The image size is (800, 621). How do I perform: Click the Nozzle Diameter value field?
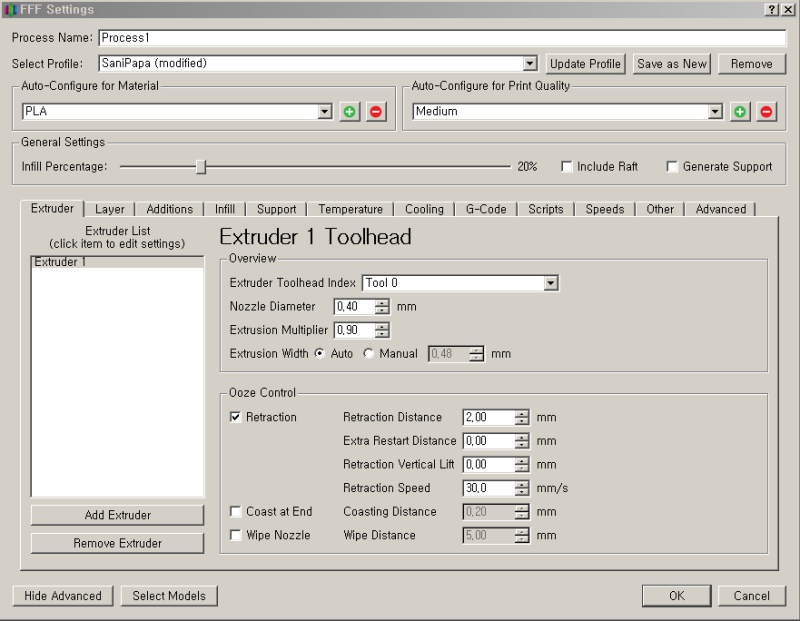pos(355,307)
